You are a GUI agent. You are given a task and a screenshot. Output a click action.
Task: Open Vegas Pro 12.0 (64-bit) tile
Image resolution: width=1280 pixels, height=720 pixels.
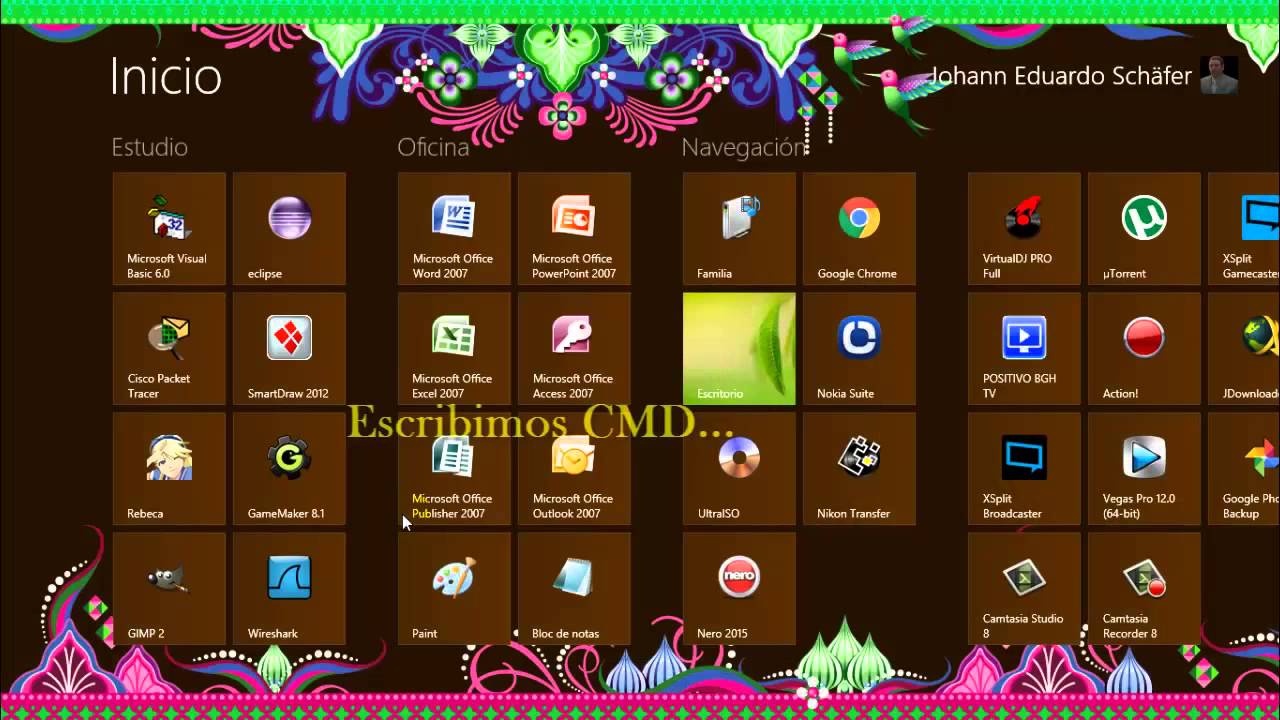point(1144,469)
